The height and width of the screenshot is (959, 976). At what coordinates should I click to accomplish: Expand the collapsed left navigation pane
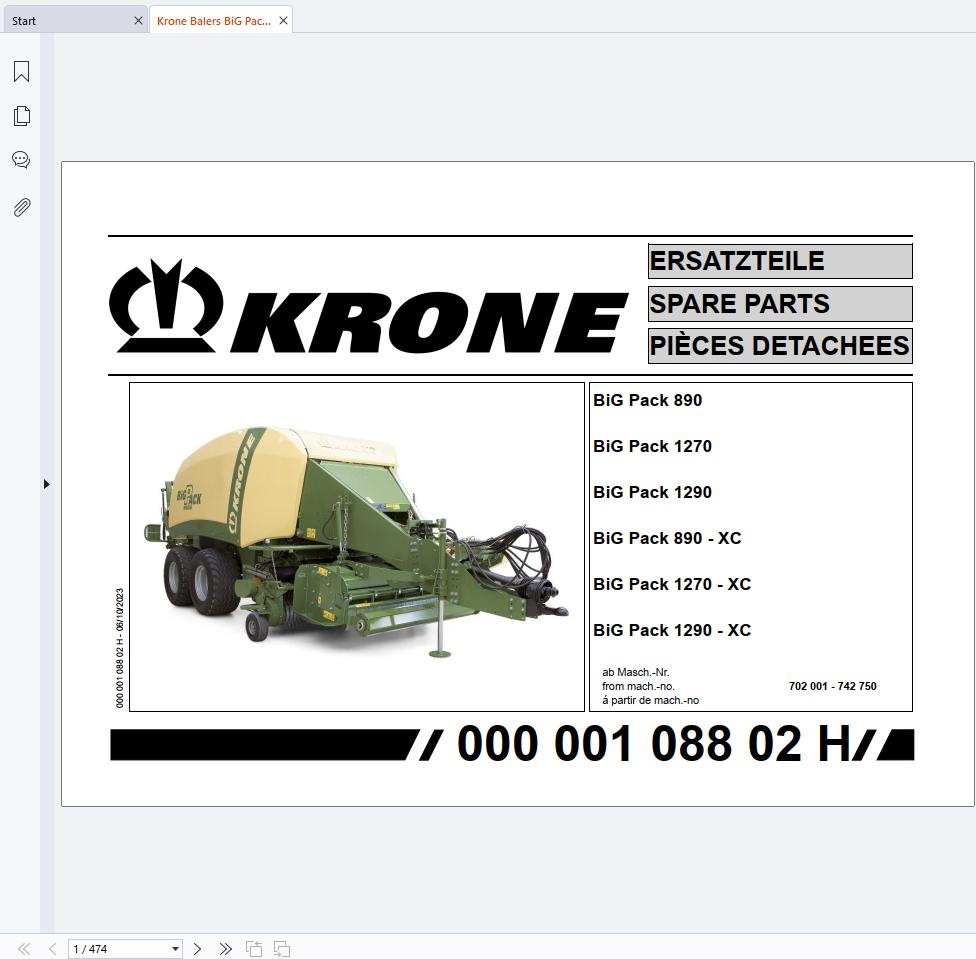[x=46, y=484]
